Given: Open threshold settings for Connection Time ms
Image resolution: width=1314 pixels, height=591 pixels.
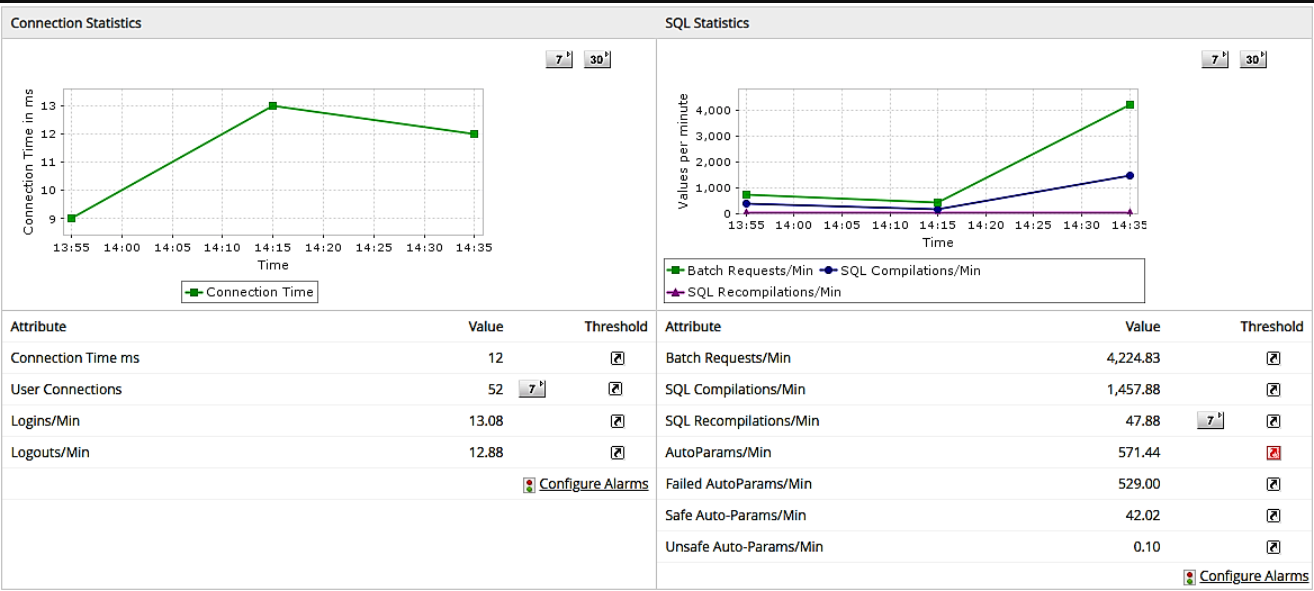Looking at the screenshot, I should click(617, 358).
